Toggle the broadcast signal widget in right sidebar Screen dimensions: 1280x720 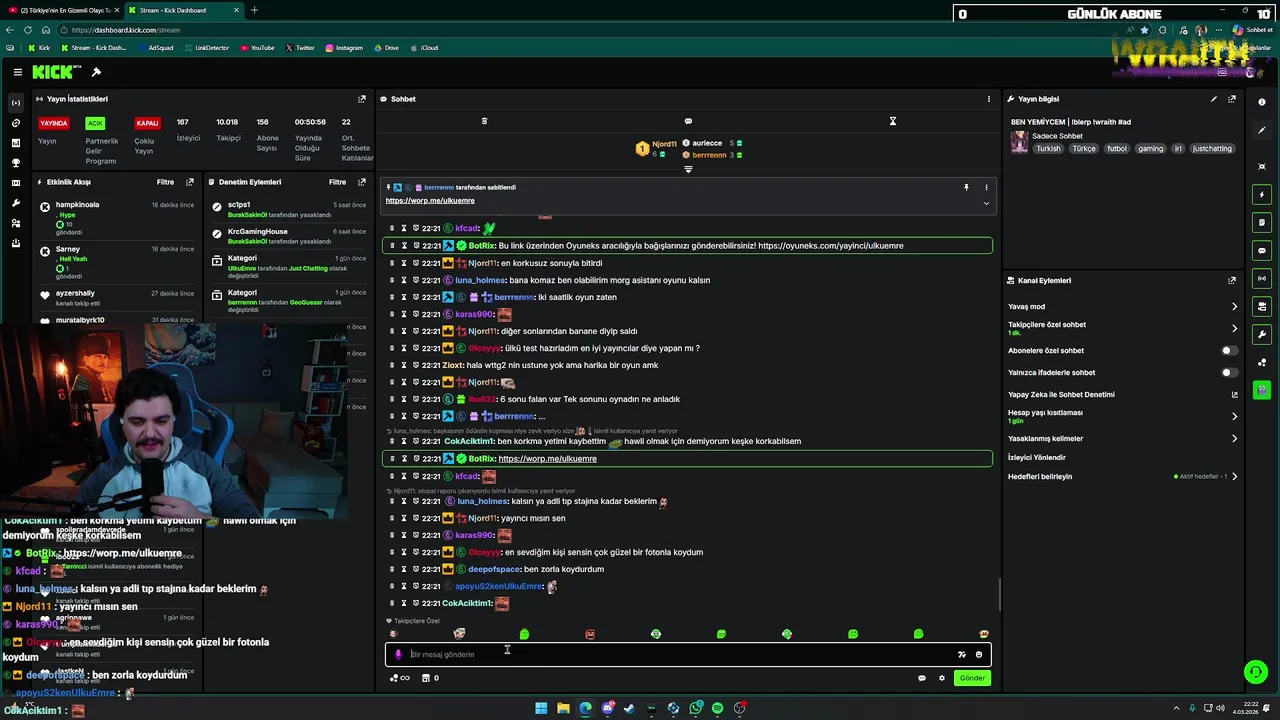(1262, 278)
